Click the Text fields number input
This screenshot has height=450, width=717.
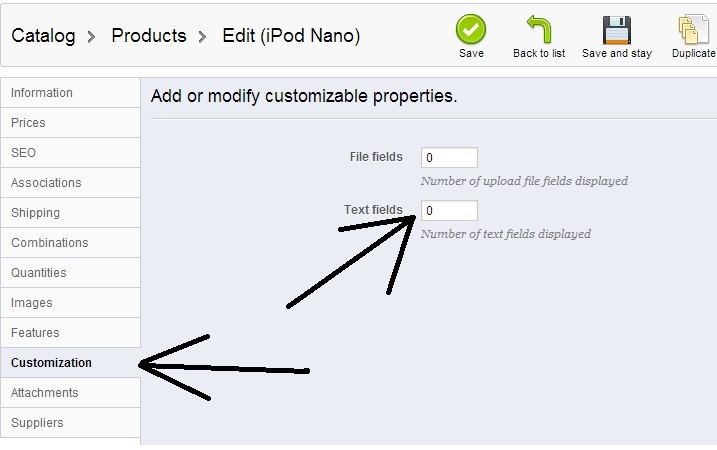point(449,211)
